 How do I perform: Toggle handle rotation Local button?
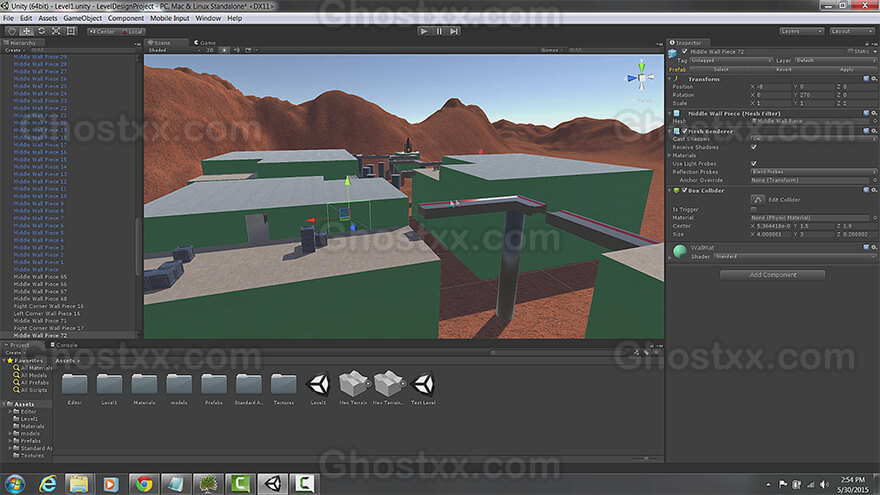pos(132,31)
